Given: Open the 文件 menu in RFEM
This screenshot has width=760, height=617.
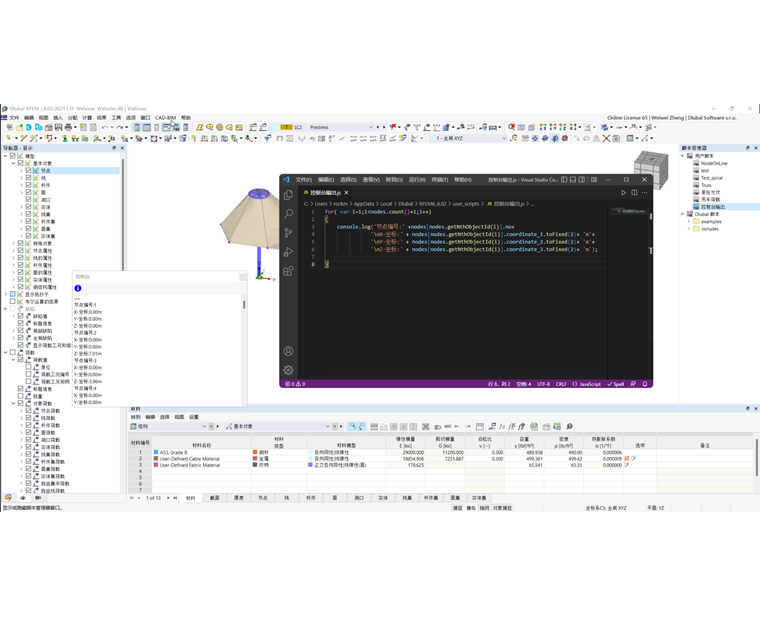Looking at the screenshot, I should pos(14,118).
